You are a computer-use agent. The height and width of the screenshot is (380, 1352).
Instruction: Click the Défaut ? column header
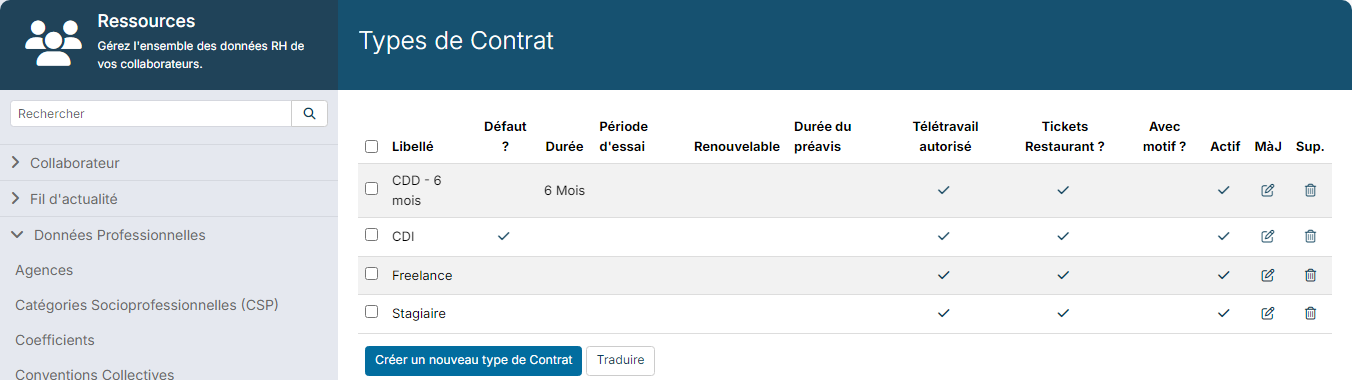click(x=505, y=137)
